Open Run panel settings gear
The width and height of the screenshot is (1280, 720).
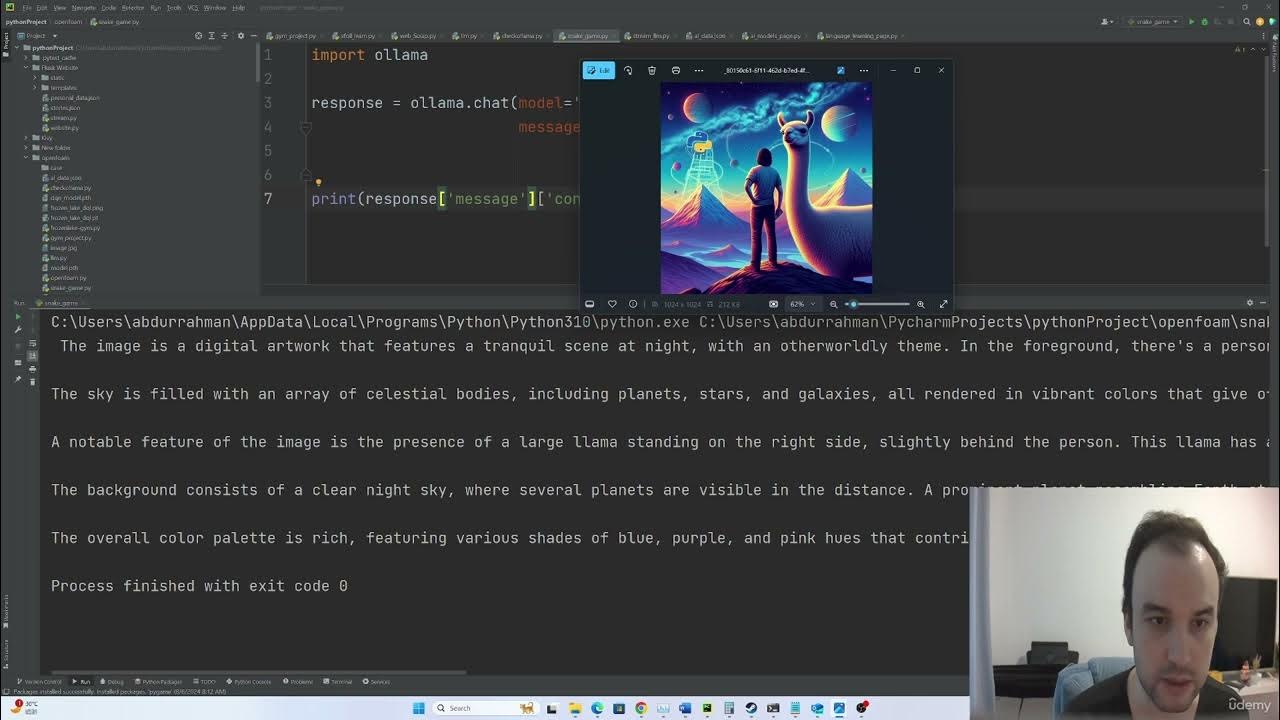coord(1249,303)
